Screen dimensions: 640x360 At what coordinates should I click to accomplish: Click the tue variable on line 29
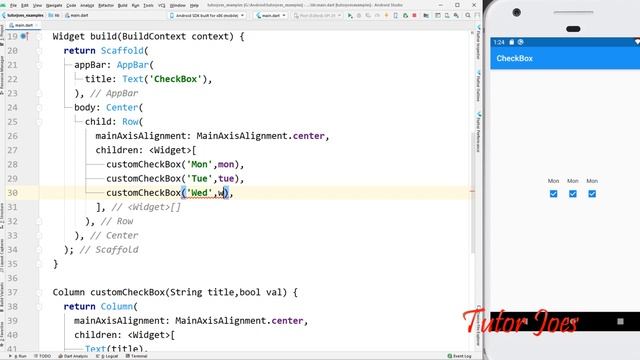[x=226, y=178]
